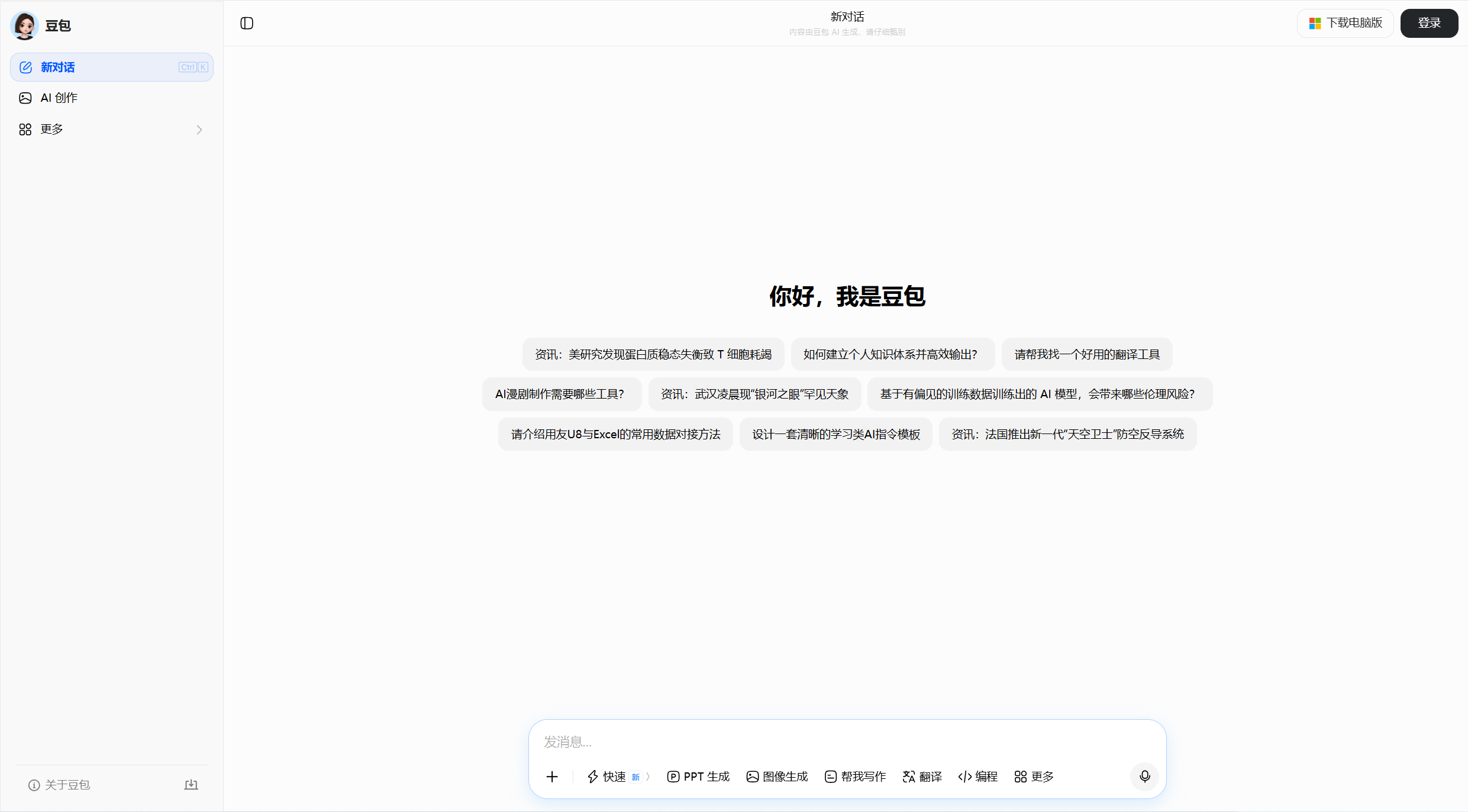Click the 翻译 translate icon
The image size is (1468, 812).
[x=909, y=777]
